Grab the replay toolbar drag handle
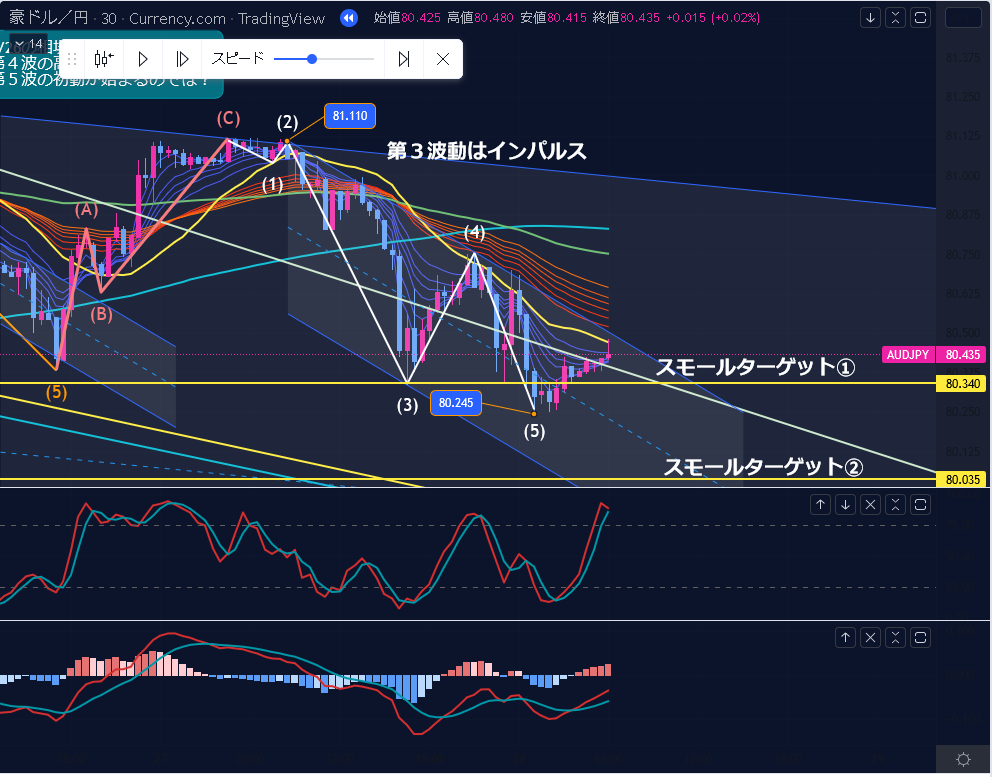Viewport: 992px width, 777px height. tap(71, 59)
